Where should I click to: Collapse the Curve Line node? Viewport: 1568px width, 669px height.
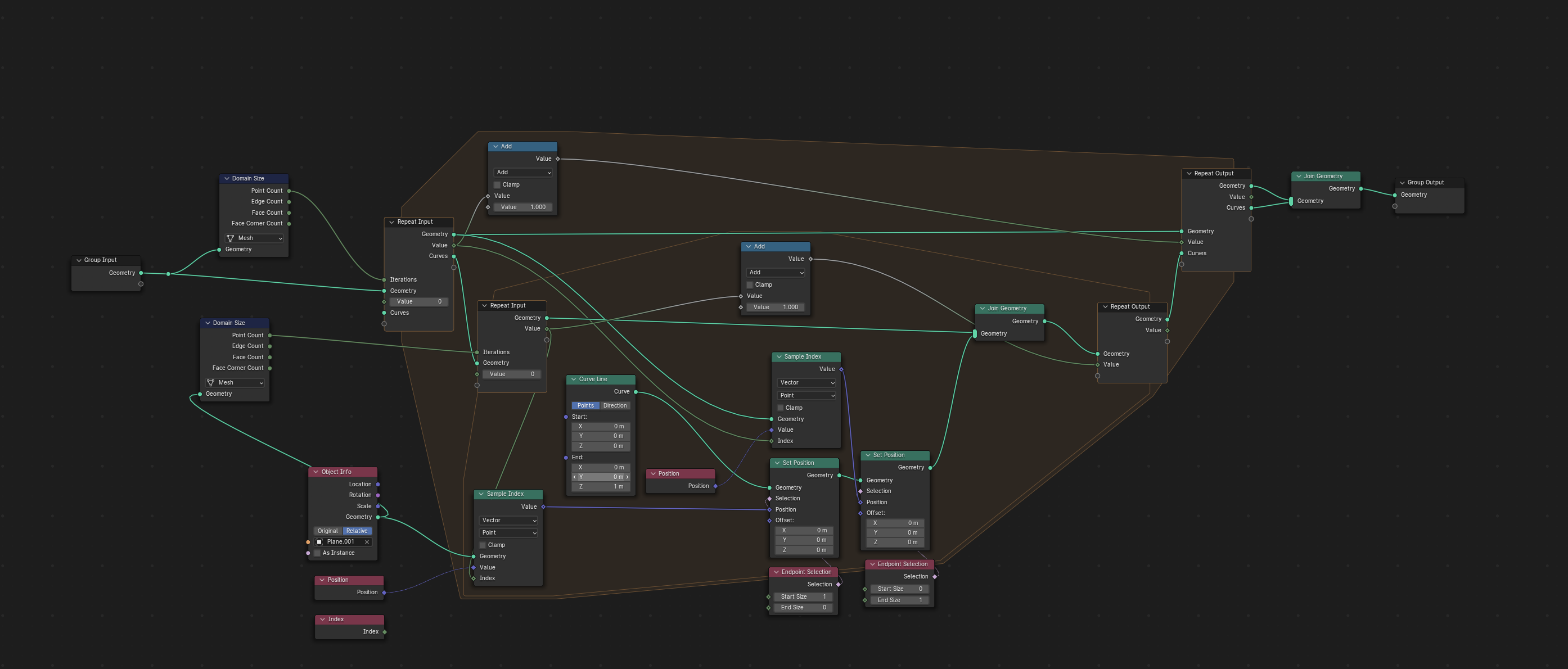[574, 379]
